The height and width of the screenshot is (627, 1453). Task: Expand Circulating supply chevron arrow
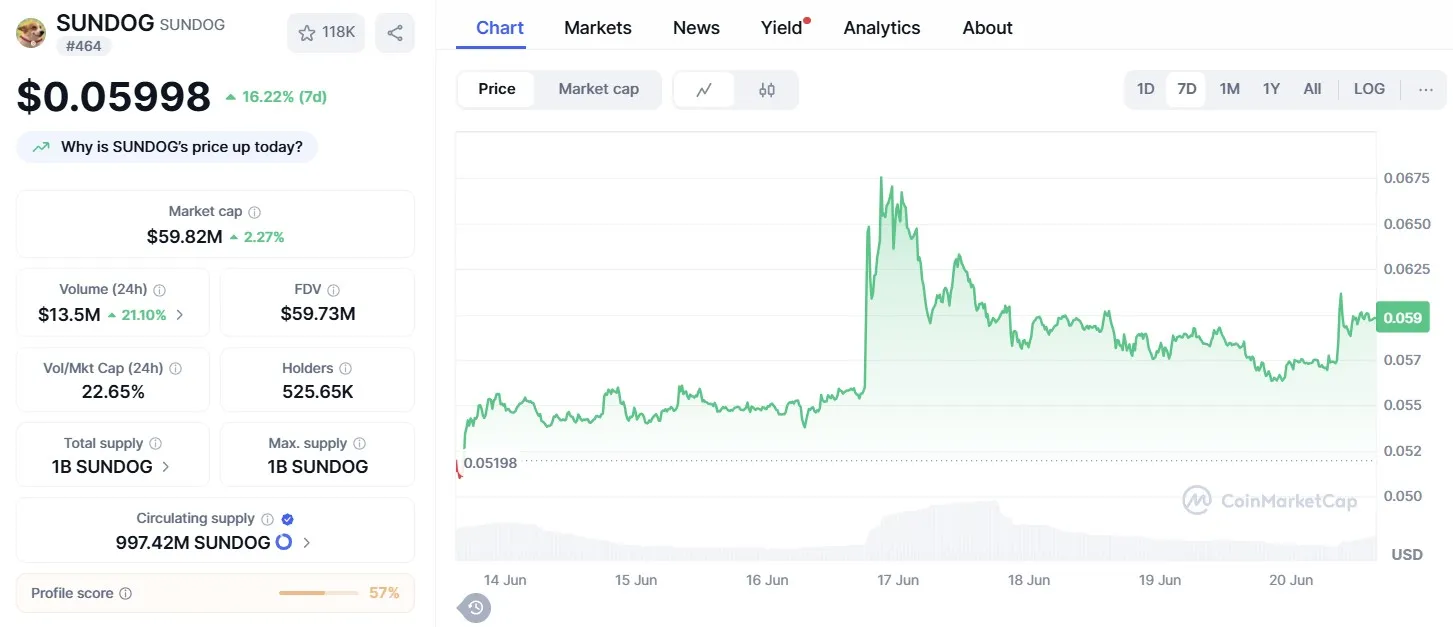coord(306,543)
